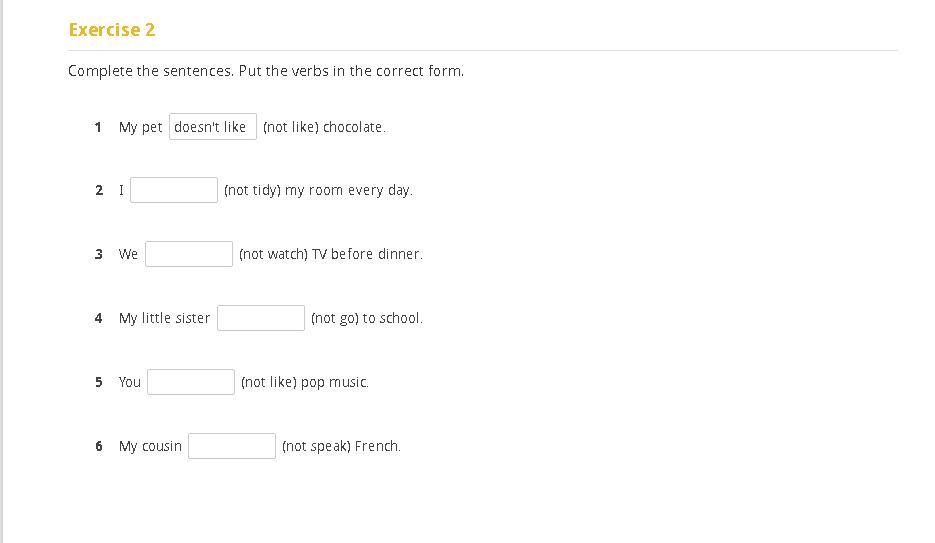Focus the blank before "(not tidy)"
935x543 pixels.
coord(174,190)
